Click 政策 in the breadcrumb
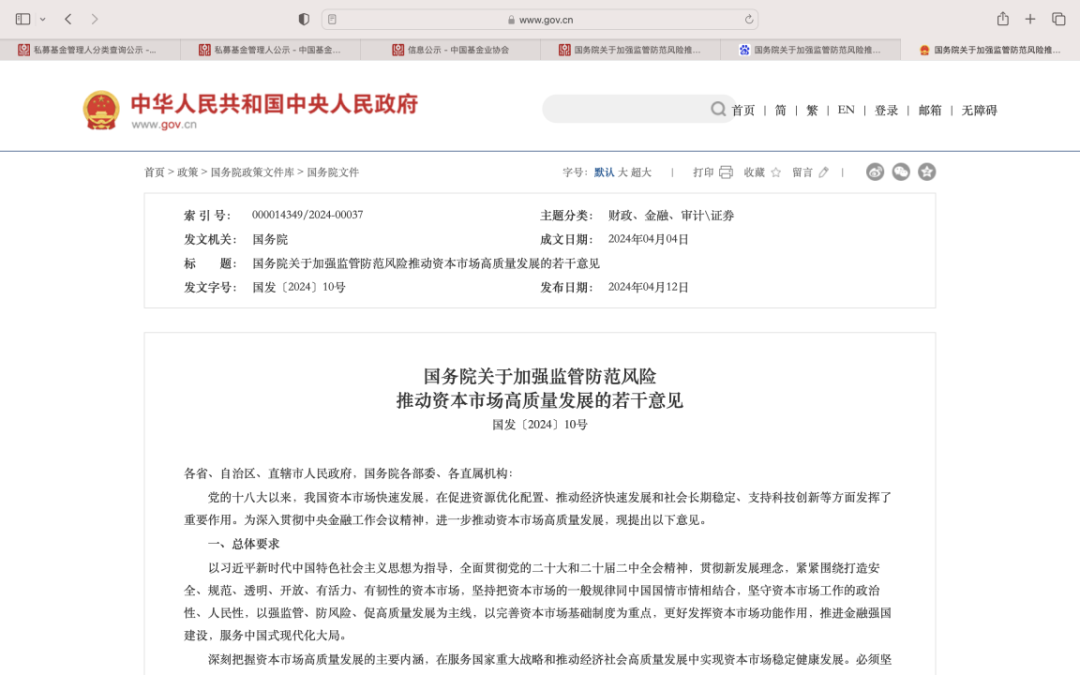This screenshot has width=1080, height=675. (187, 172)
